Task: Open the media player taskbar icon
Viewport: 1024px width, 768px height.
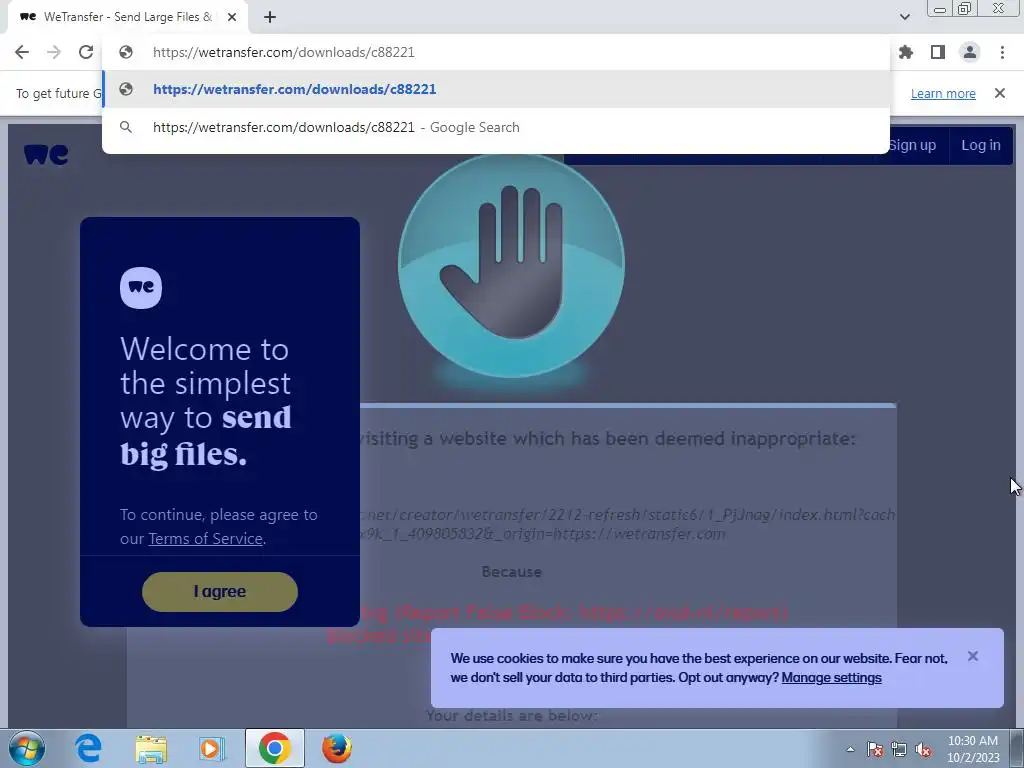Action: (212, 748)
